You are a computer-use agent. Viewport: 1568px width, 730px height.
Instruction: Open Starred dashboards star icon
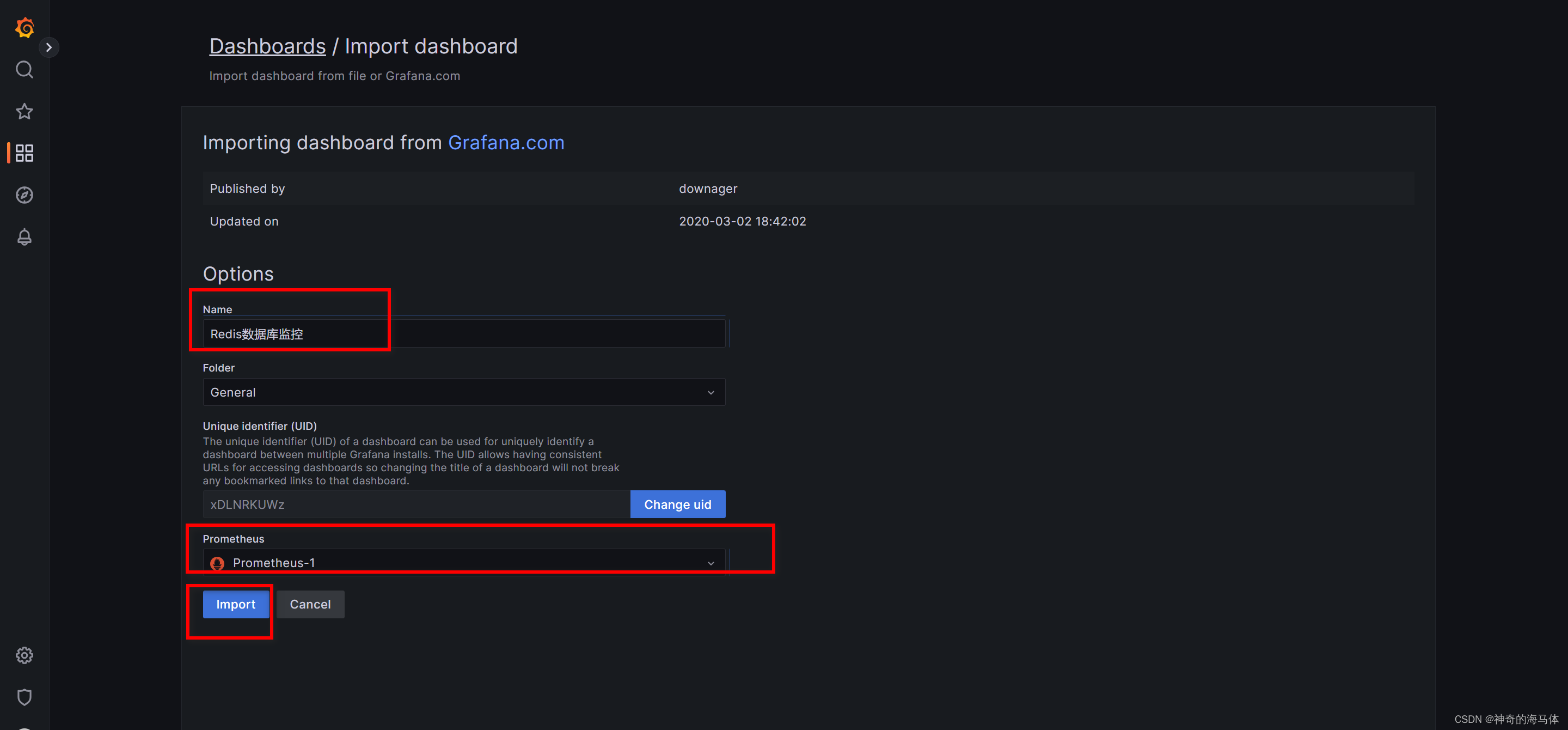tap(24, 112)
